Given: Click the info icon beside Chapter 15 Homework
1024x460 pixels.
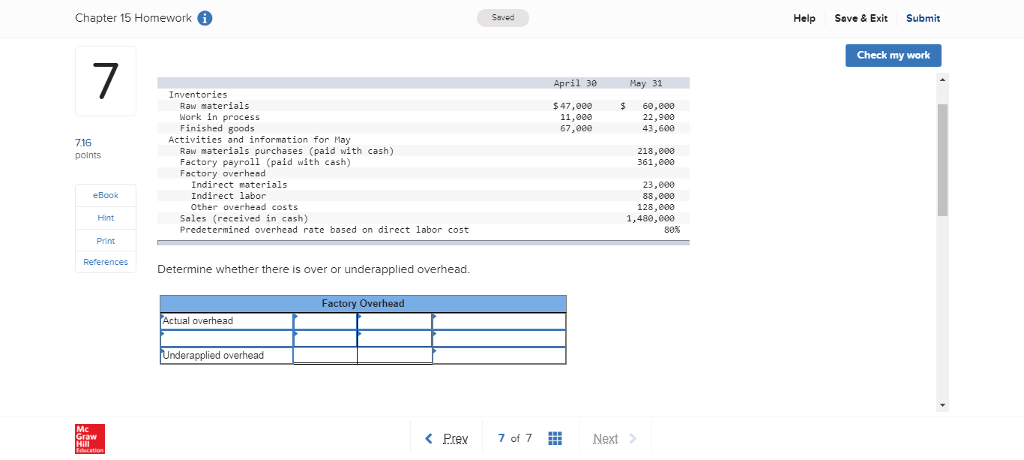Looking at the screenshot, I should tap(204, 18).
